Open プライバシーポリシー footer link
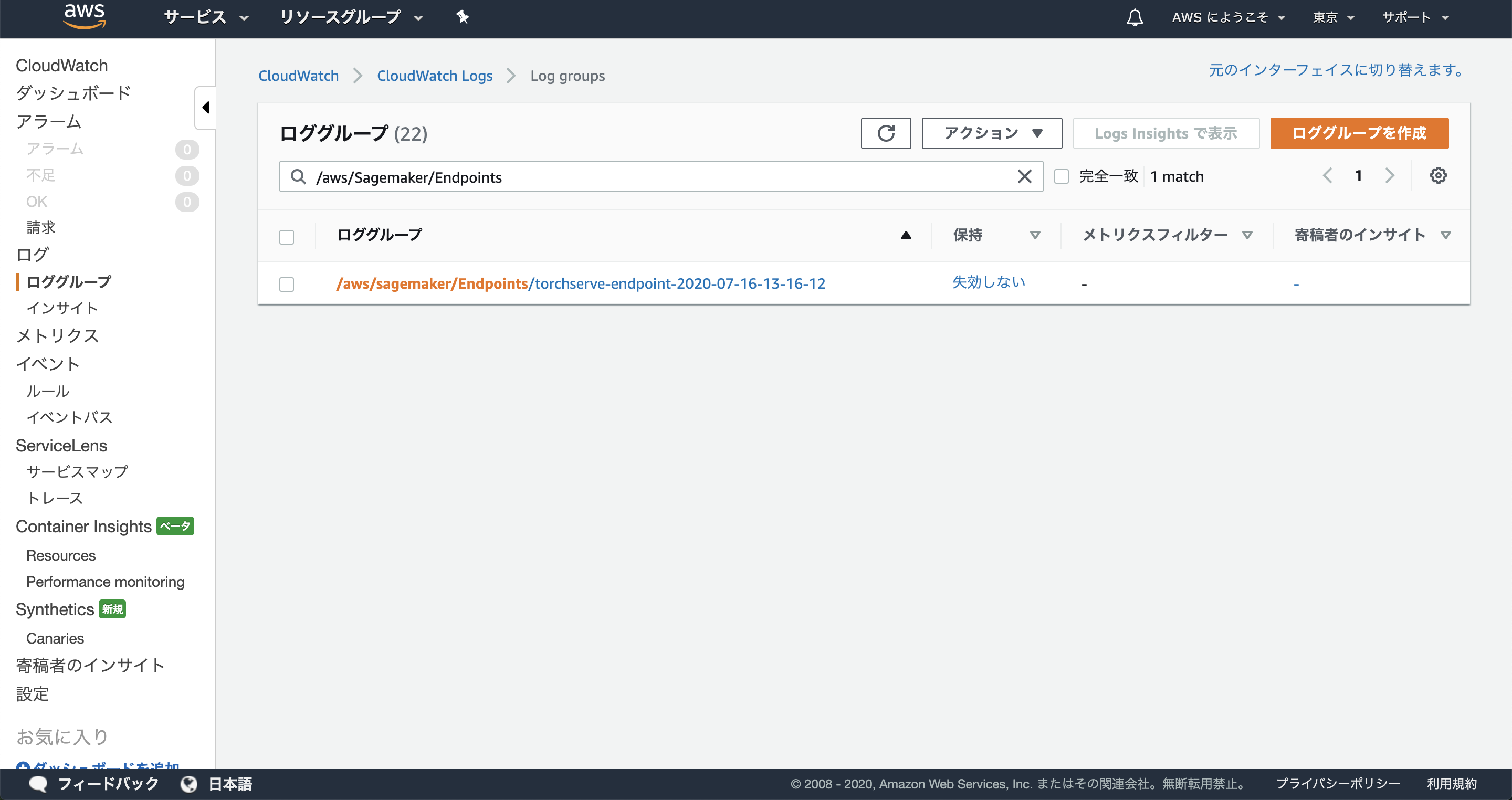The height and width of the screenshot is (800, 1512). [x=1338, y=784]
